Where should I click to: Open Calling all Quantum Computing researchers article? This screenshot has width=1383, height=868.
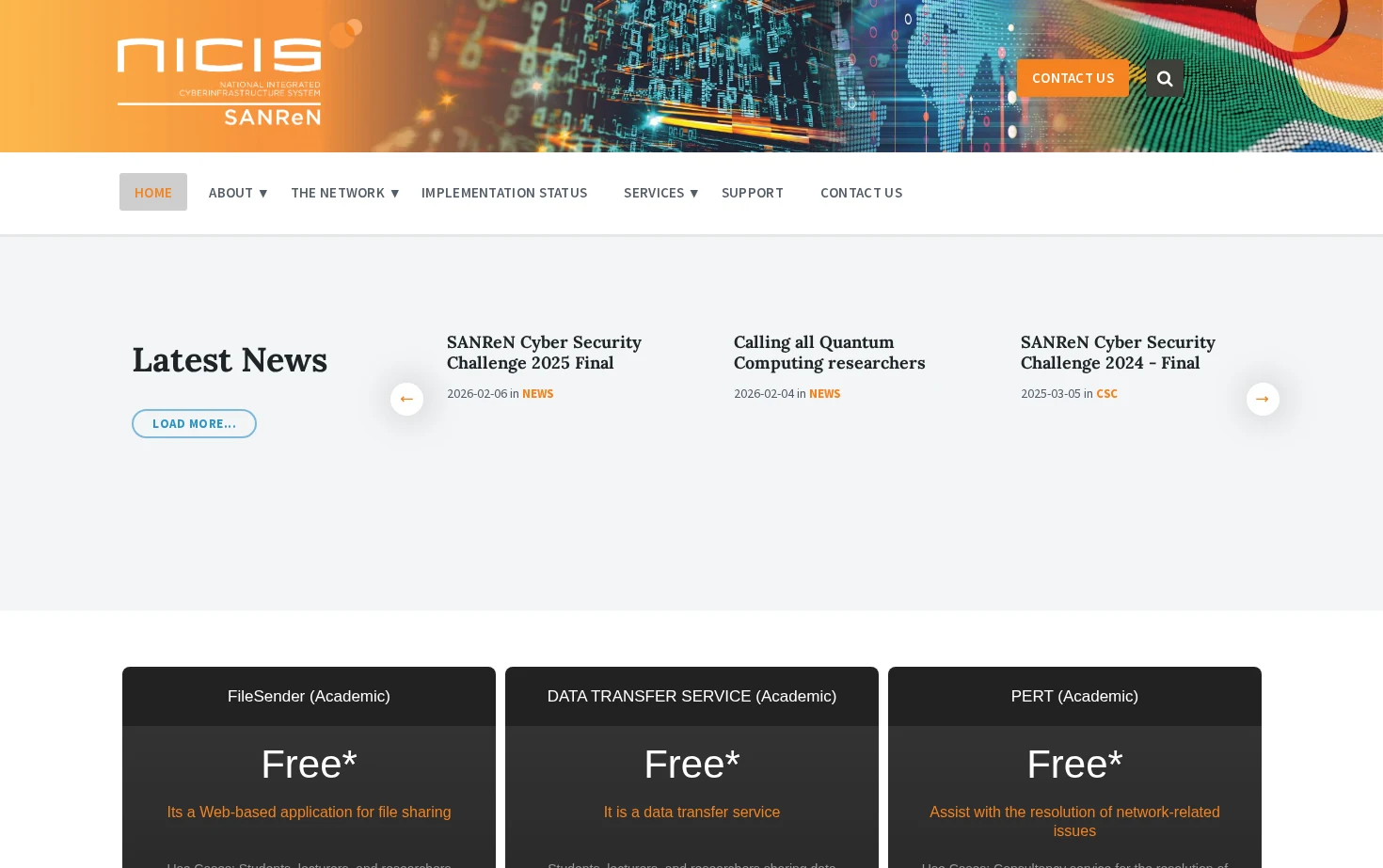pos(830,352)
